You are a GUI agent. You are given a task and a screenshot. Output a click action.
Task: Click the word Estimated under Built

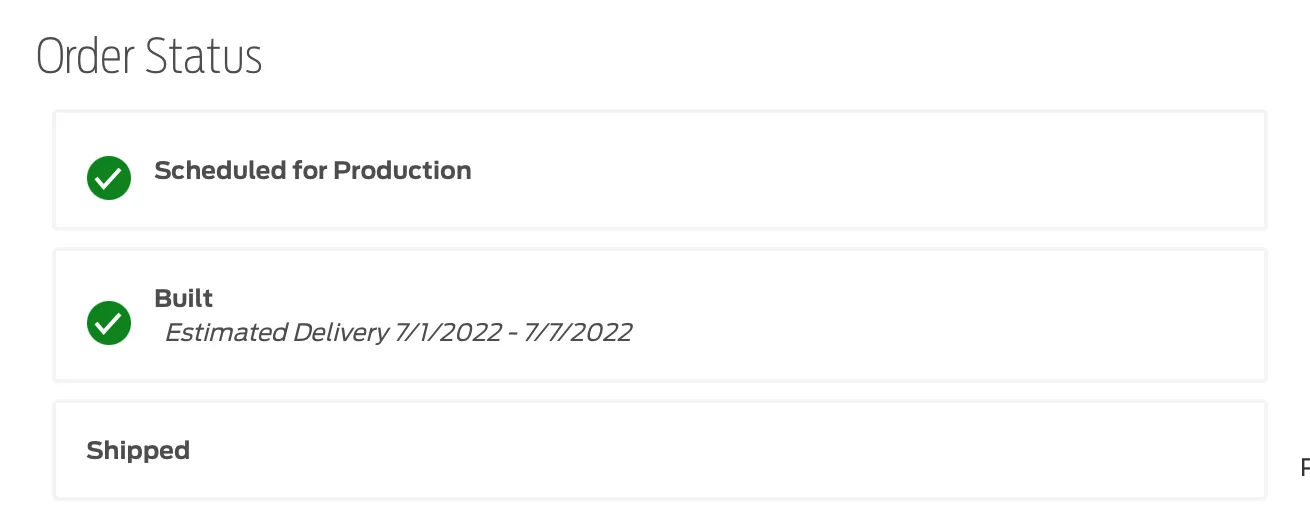[225, 332]
